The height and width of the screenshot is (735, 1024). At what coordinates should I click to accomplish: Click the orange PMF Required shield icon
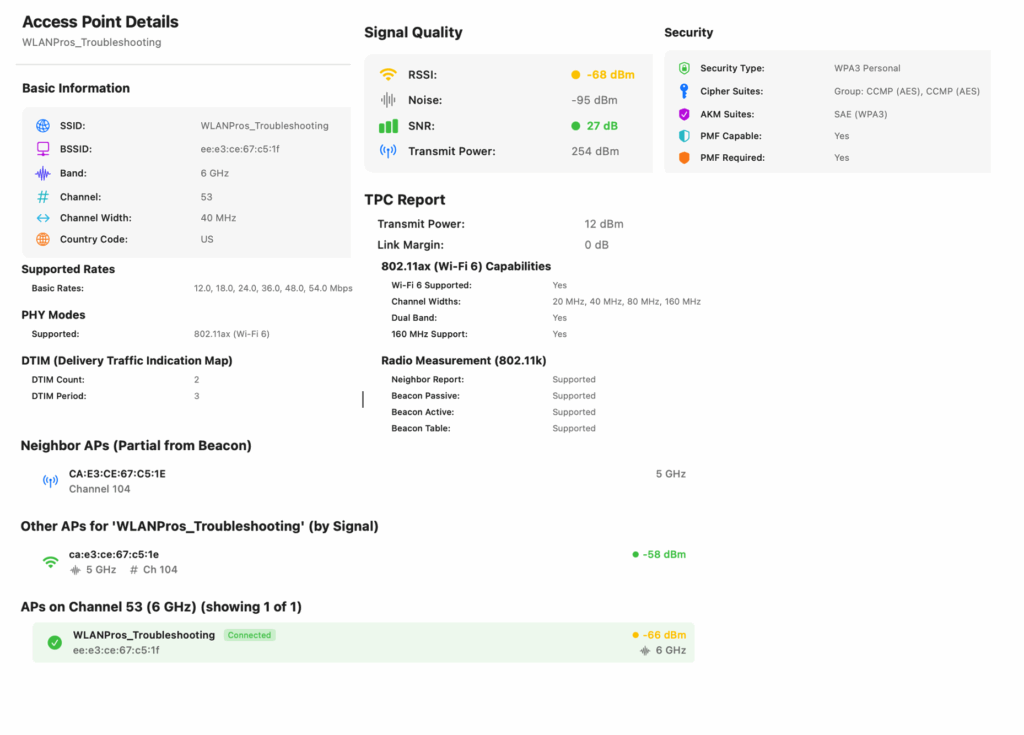coord(684,158)
